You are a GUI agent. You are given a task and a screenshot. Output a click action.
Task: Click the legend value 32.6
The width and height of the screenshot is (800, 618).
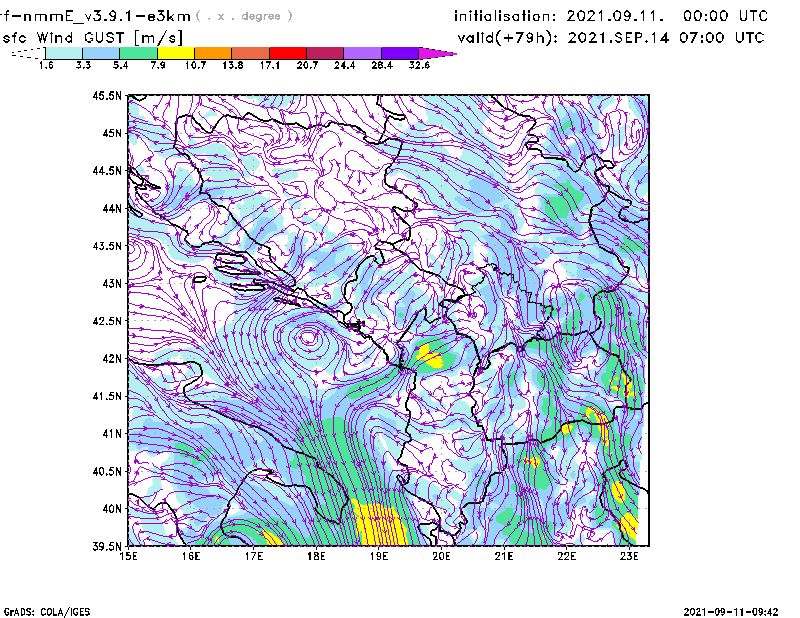419,65
